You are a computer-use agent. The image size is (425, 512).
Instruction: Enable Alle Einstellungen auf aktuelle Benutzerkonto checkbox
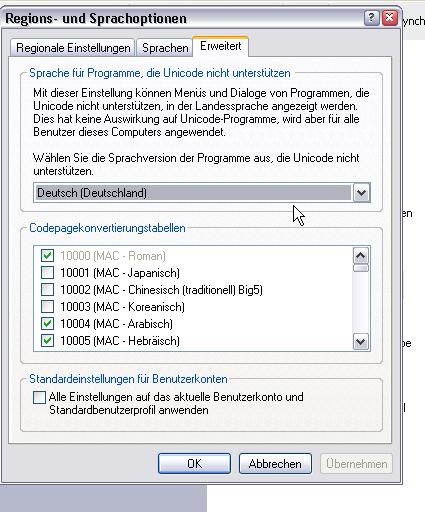click(39, 397)
